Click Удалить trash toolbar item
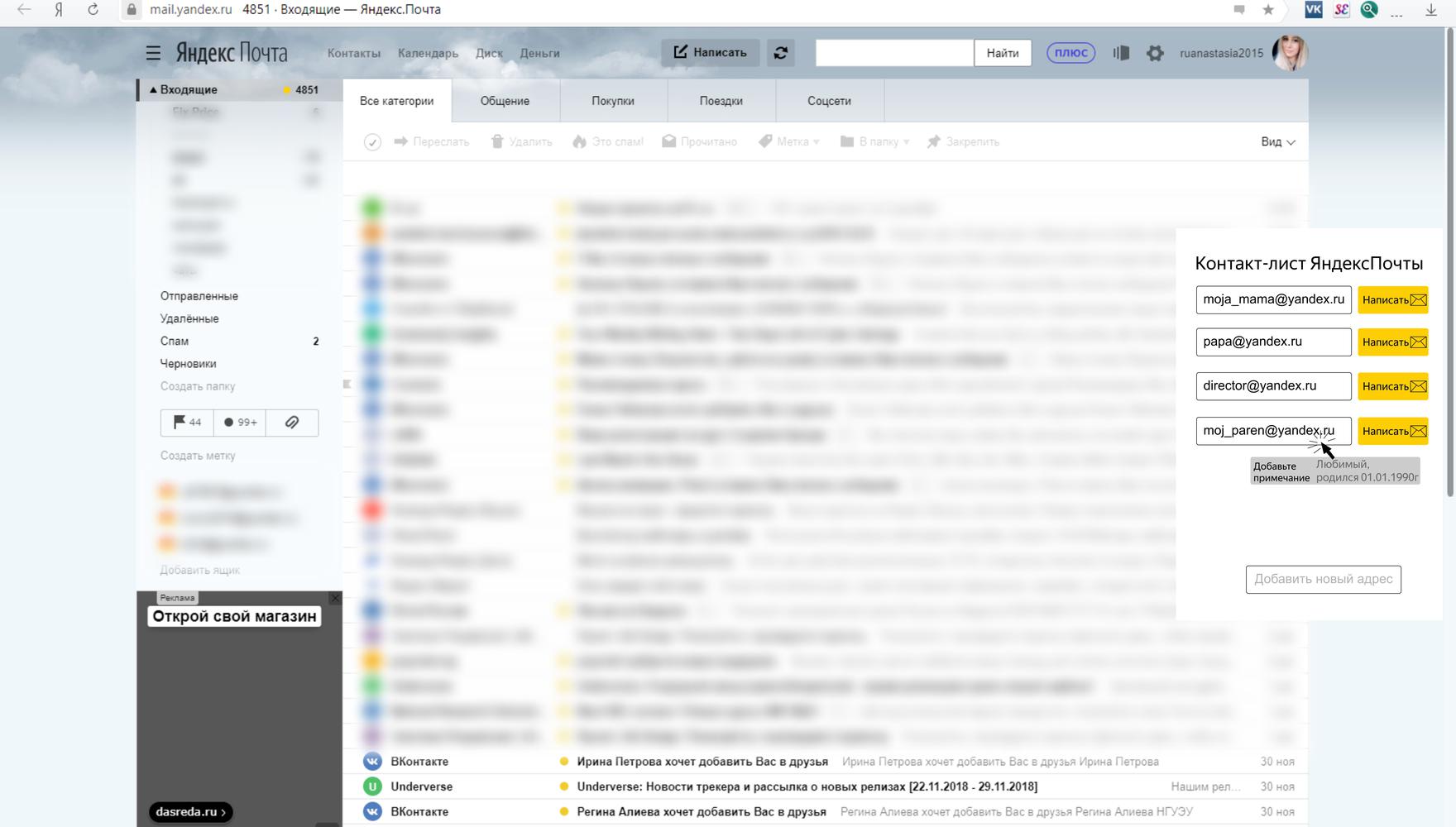The height and width of the screenshot is (827, 1456). click(521, 142)
